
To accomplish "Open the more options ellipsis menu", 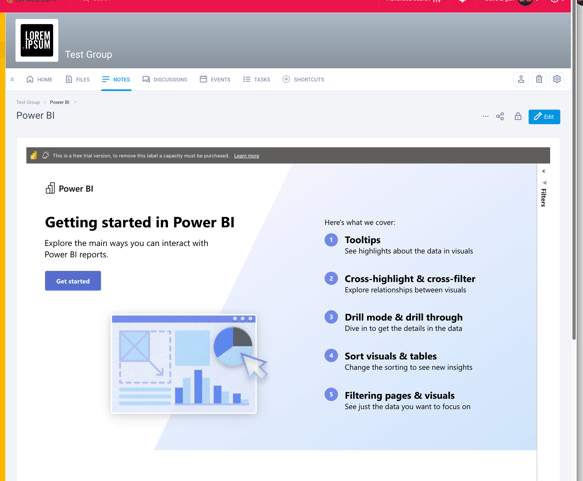I will coord(485,116).
